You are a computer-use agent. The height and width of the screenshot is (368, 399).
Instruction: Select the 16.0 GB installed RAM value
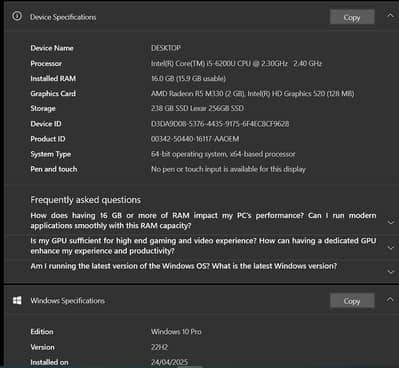[x=188, y=78]
